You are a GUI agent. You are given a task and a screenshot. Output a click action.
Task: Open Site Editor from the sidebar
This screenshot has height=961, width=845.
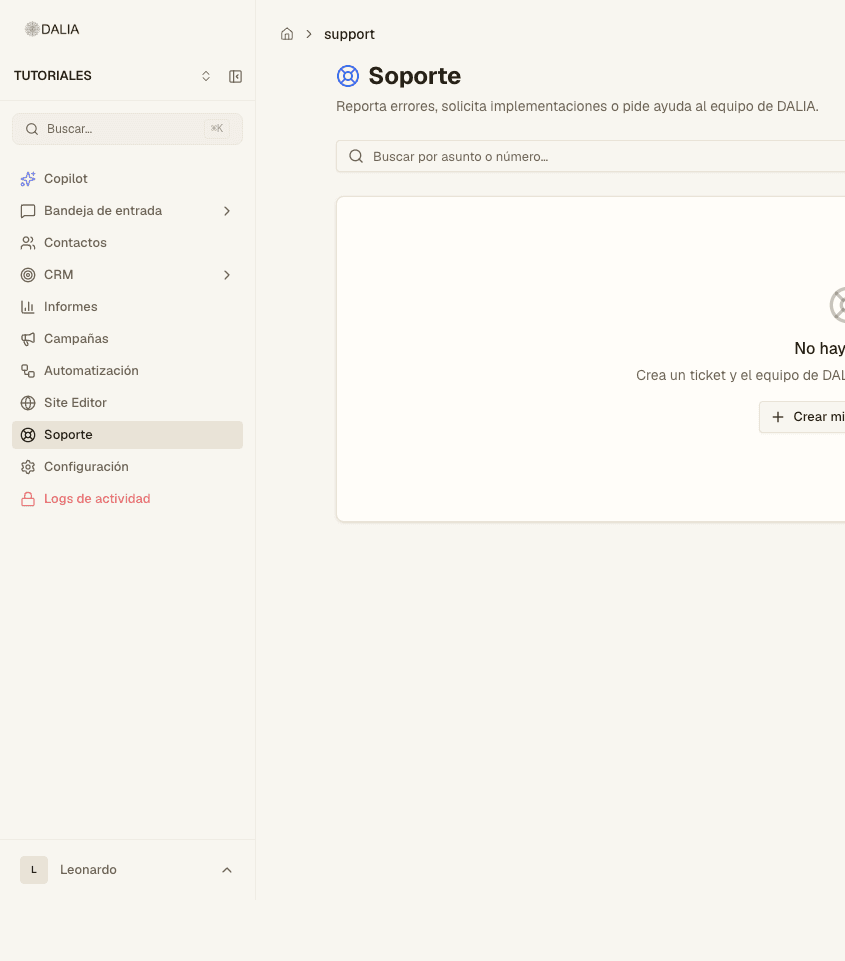point(127,403)
